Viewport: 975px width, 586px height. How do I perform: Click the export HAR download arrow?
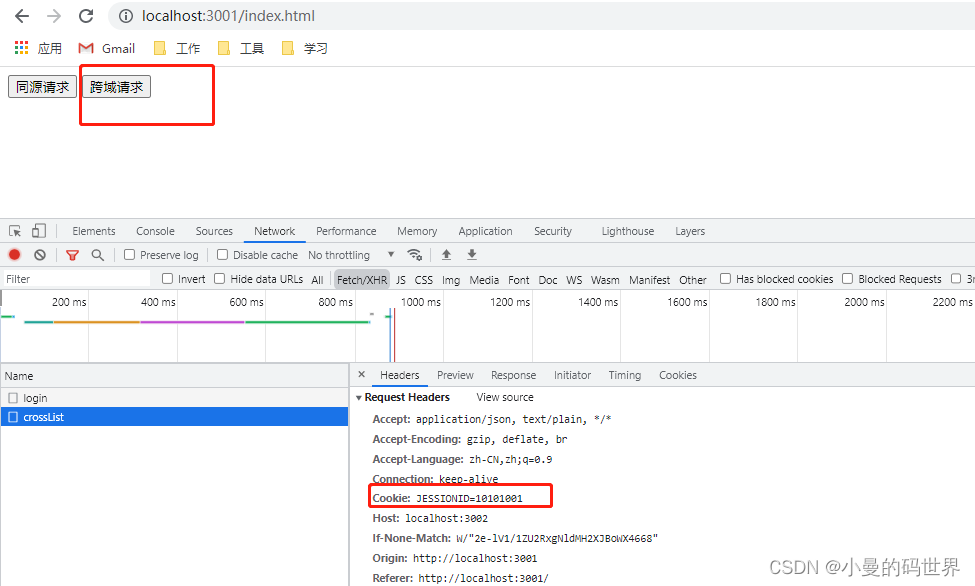(472, 255)
